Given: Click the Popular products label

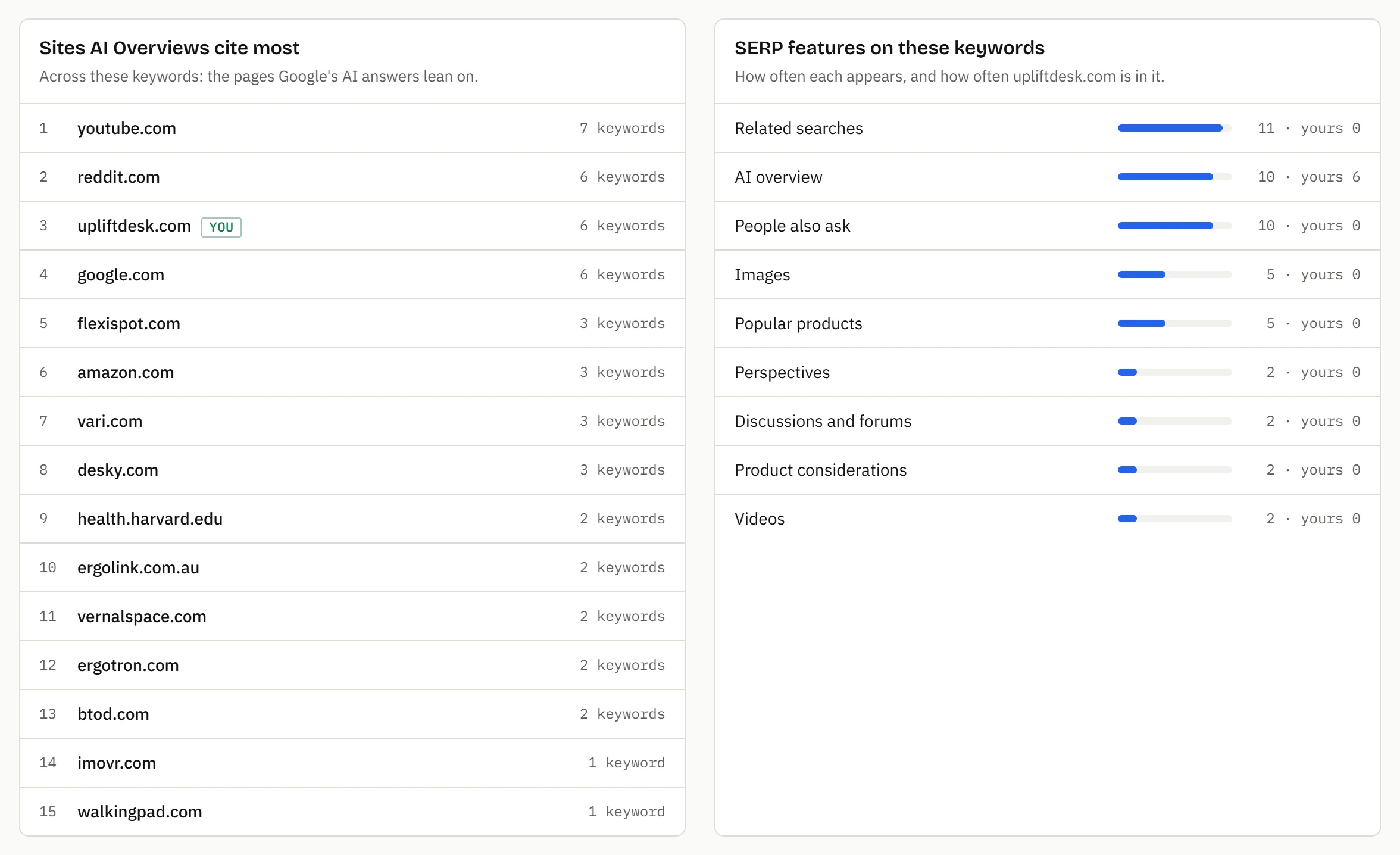Looking at the screenshot, I should pos(798,323).
